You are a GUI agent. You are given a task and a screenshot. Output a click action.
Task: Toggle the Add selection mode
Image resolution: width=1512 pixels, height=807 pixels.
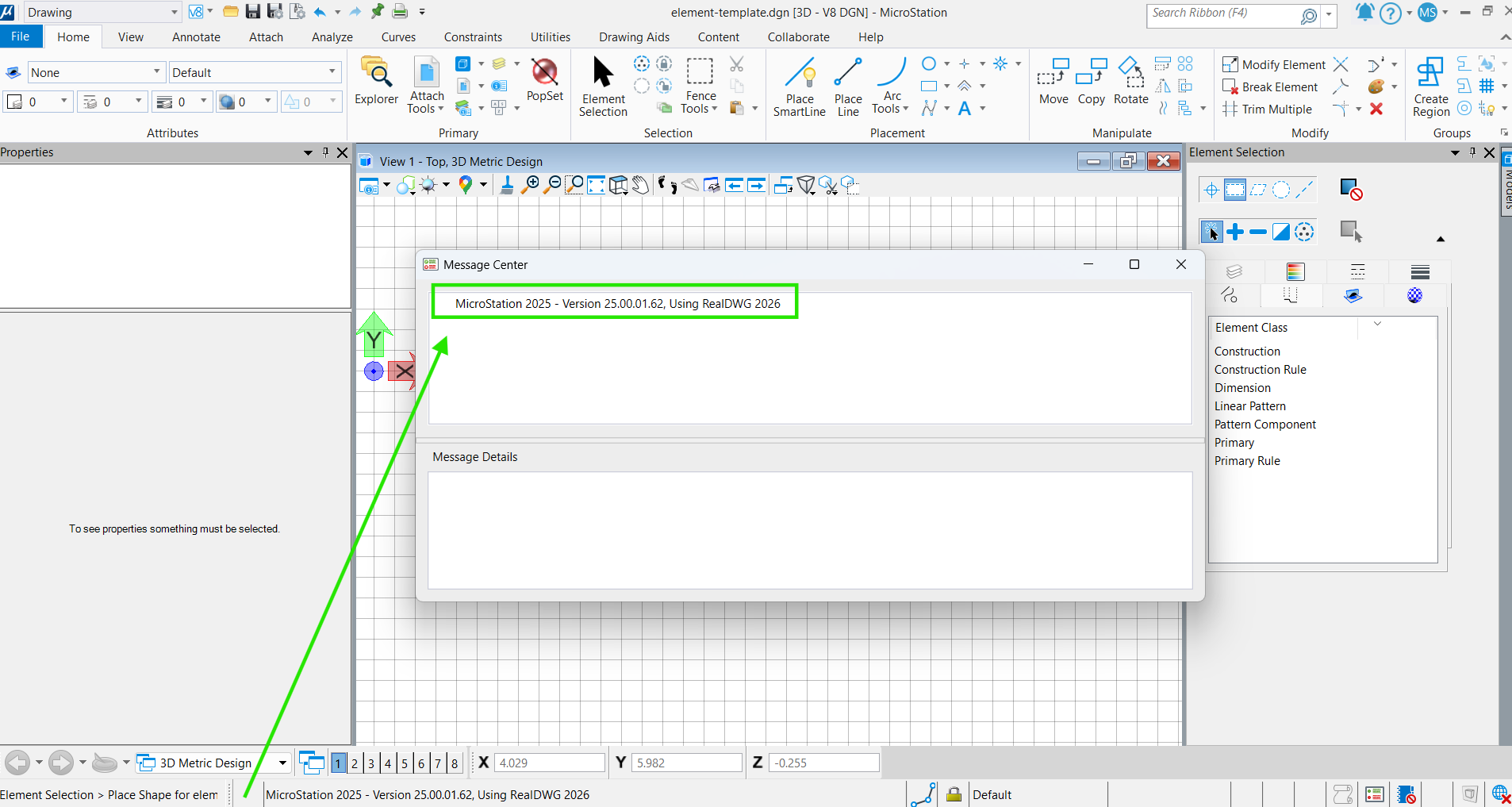tap(1234, 232)
